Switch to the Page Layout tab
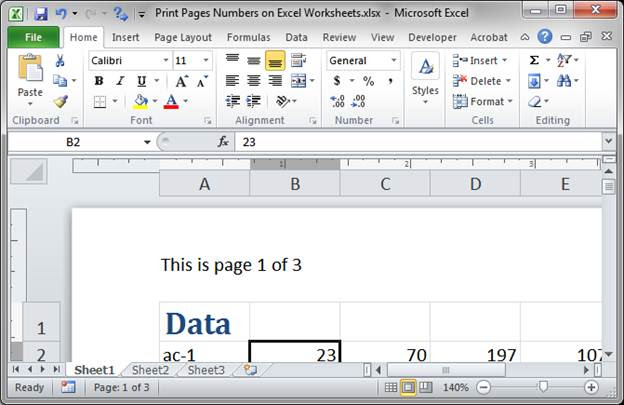624x405 pixels. (x=183, y=37)
